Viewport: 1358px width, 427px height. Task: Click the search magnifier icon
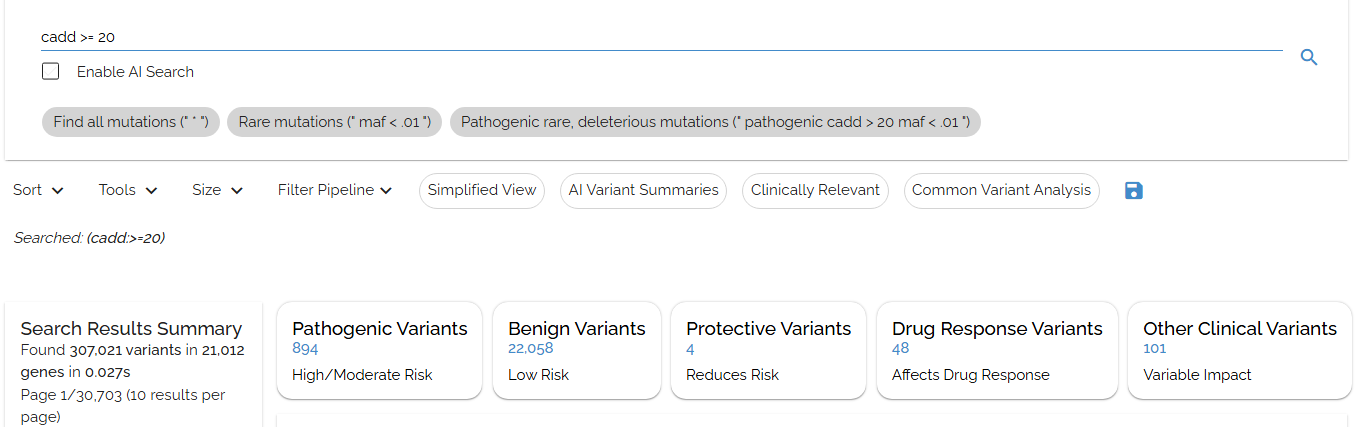click(x=1308, y=58)
